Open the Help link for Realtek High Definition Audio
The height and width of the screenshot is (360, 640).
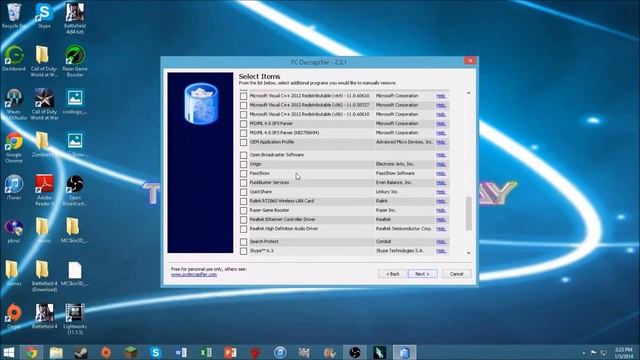click(441, 229)
